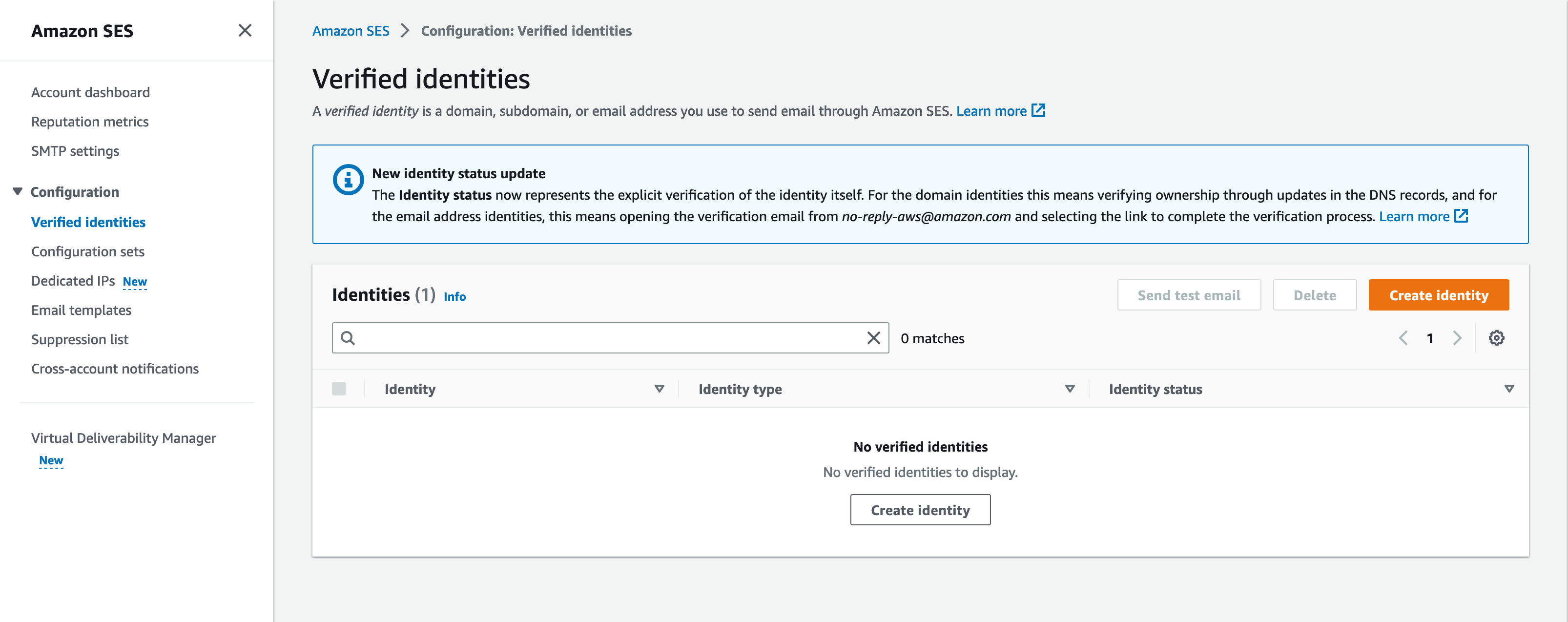Collapse the Configuration section
Viewport: 1568px width, 622px height.
coord(18,192)
